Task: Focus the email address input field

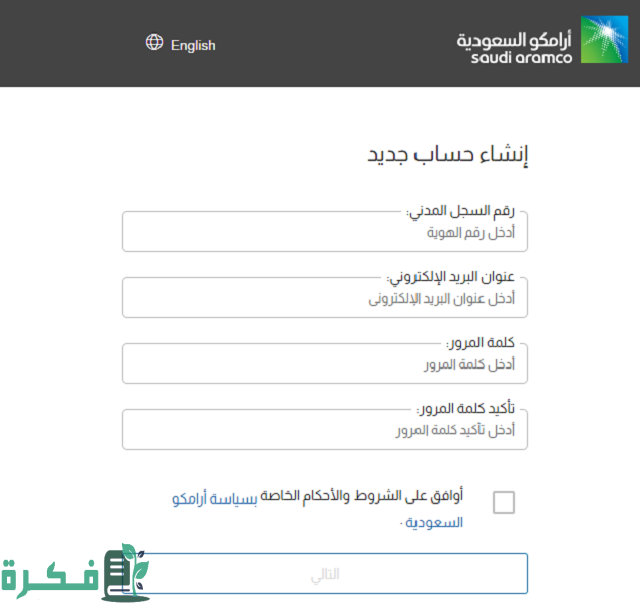Action: [324, 298]
